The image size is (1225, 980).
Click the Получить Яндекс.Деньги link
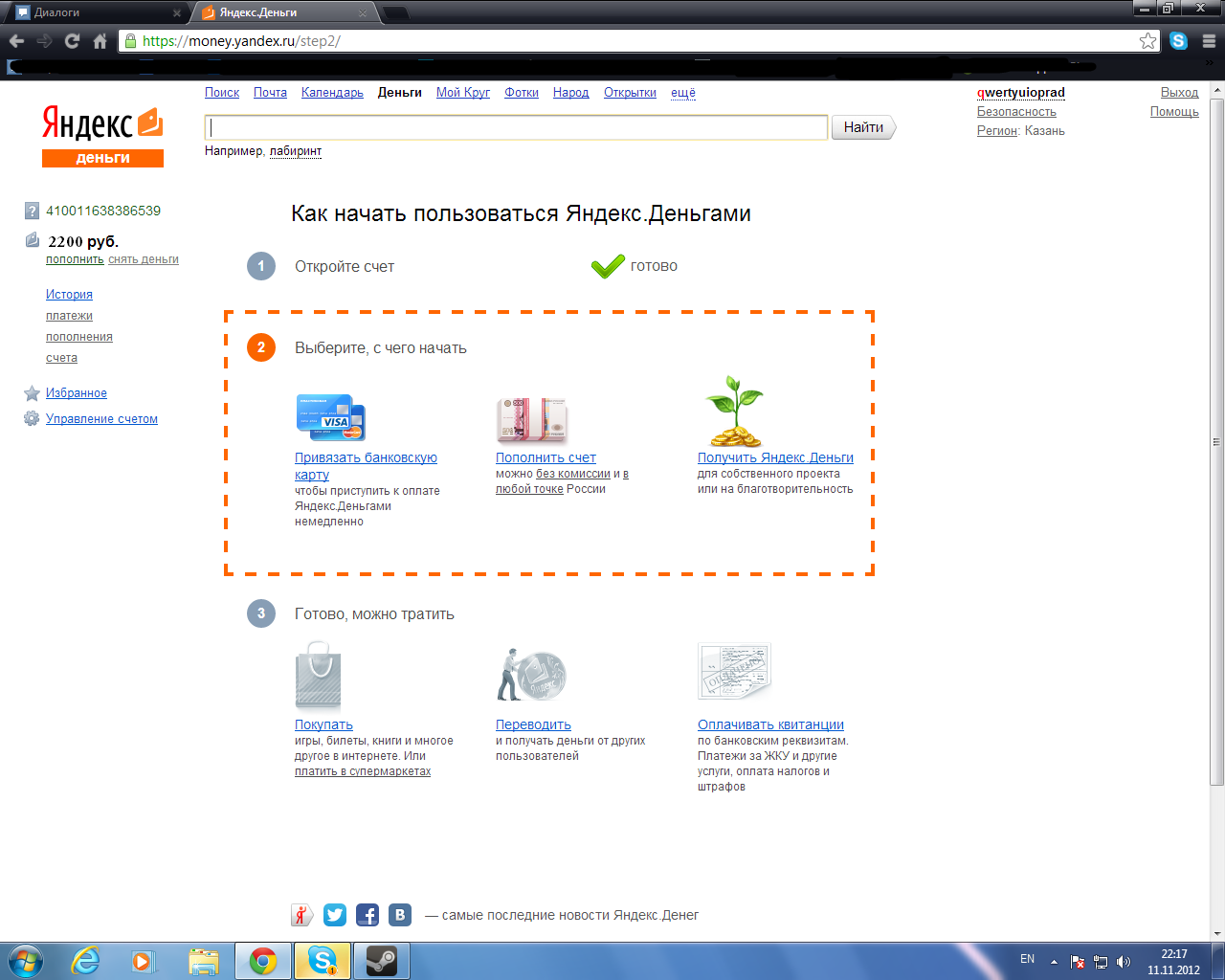click(775, 457)
